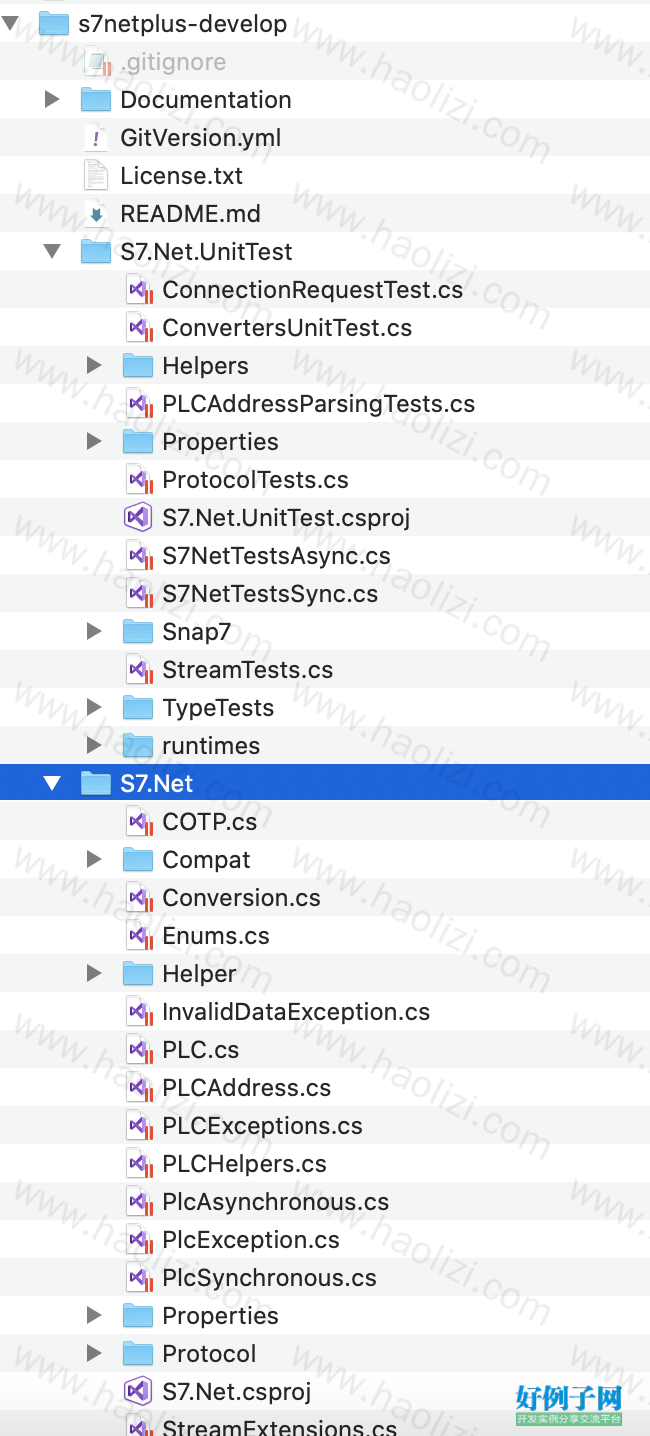The width and height of the screenshot is (650, 1436).
Task: Click the COTP.cs C# file icon
Action: click(138, 822)
